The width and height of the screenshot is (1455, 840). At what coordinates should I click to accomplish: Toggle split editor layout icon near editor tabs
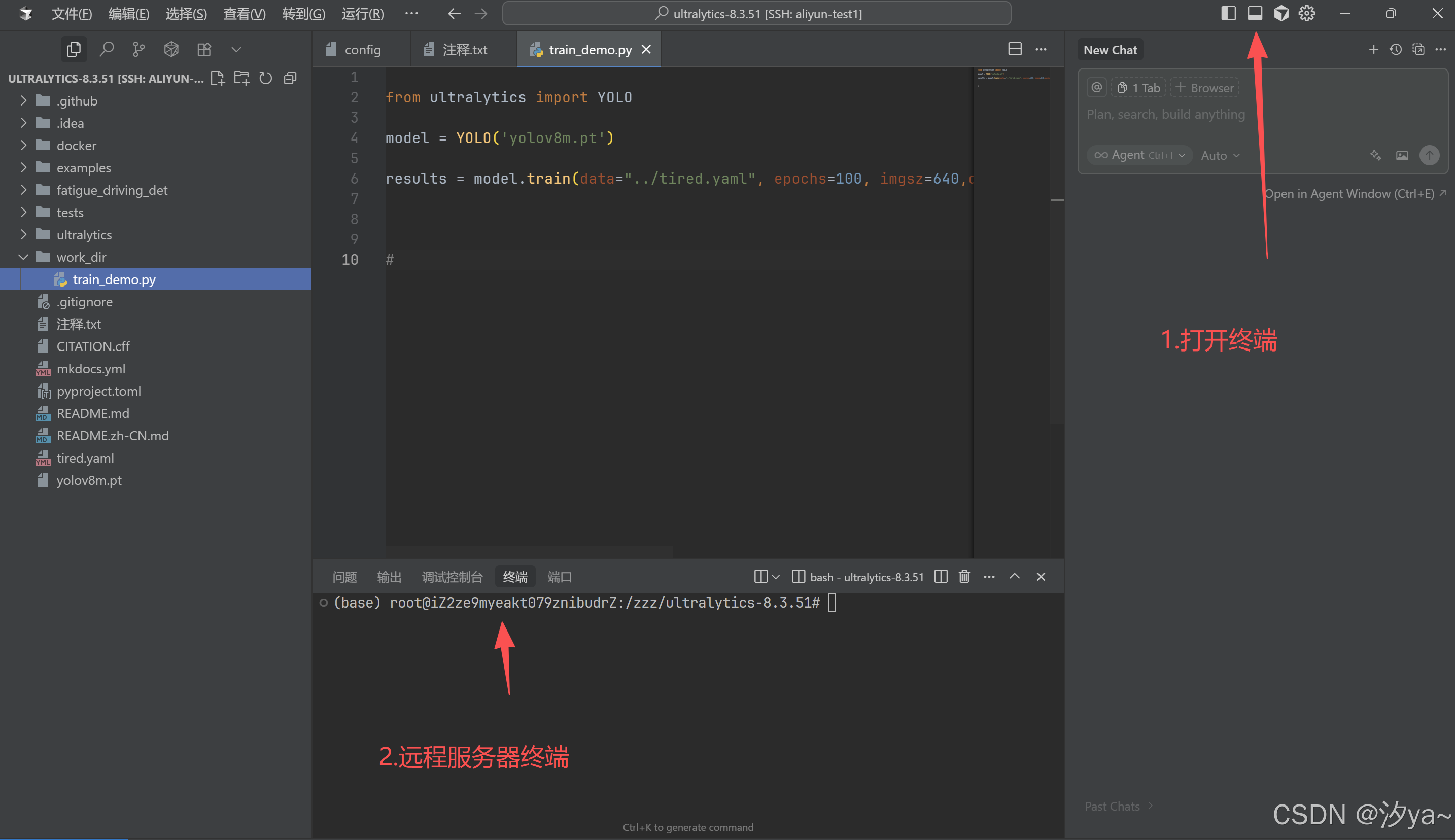pyautogui.click(x=1015, y=49)
